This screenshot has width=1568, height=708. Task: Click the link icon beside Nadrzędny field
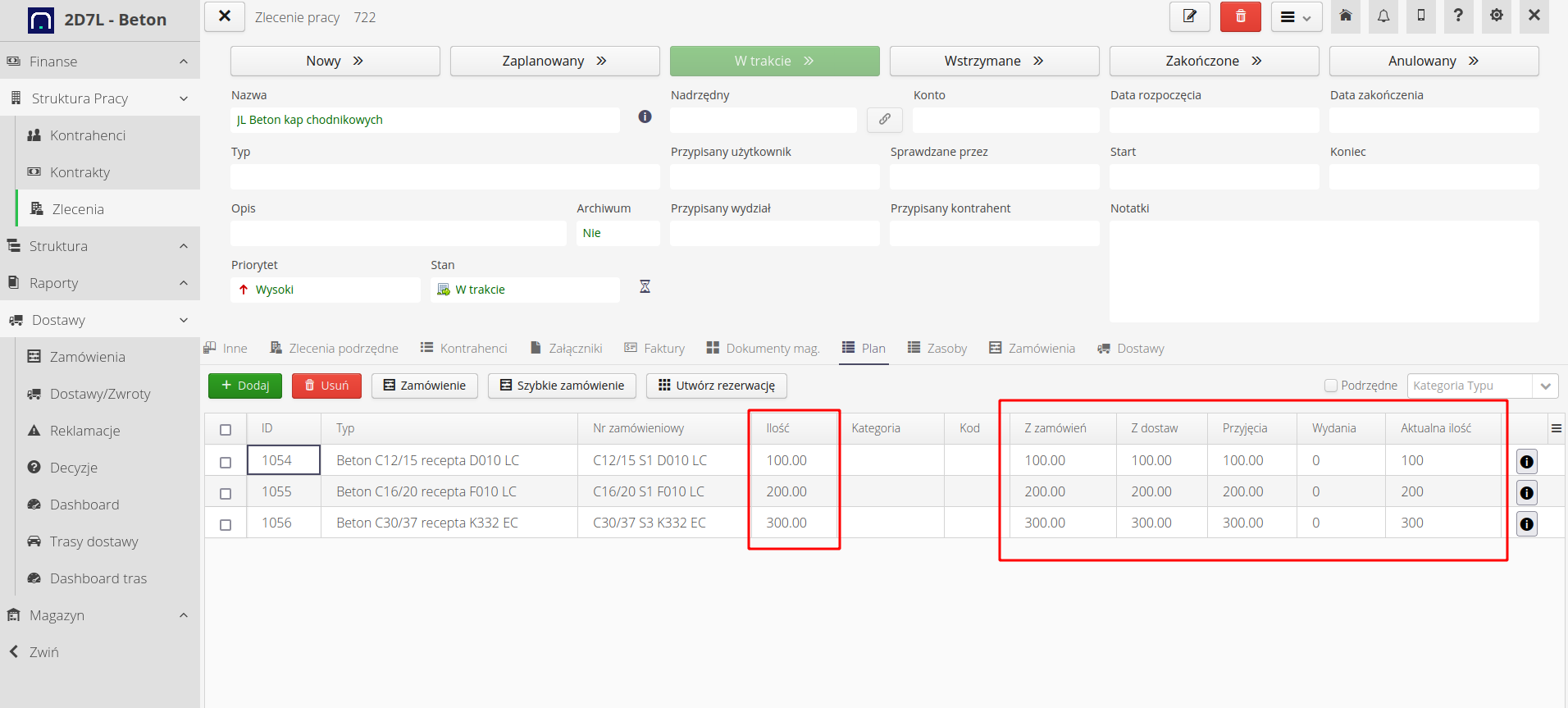tap(884, 120)
